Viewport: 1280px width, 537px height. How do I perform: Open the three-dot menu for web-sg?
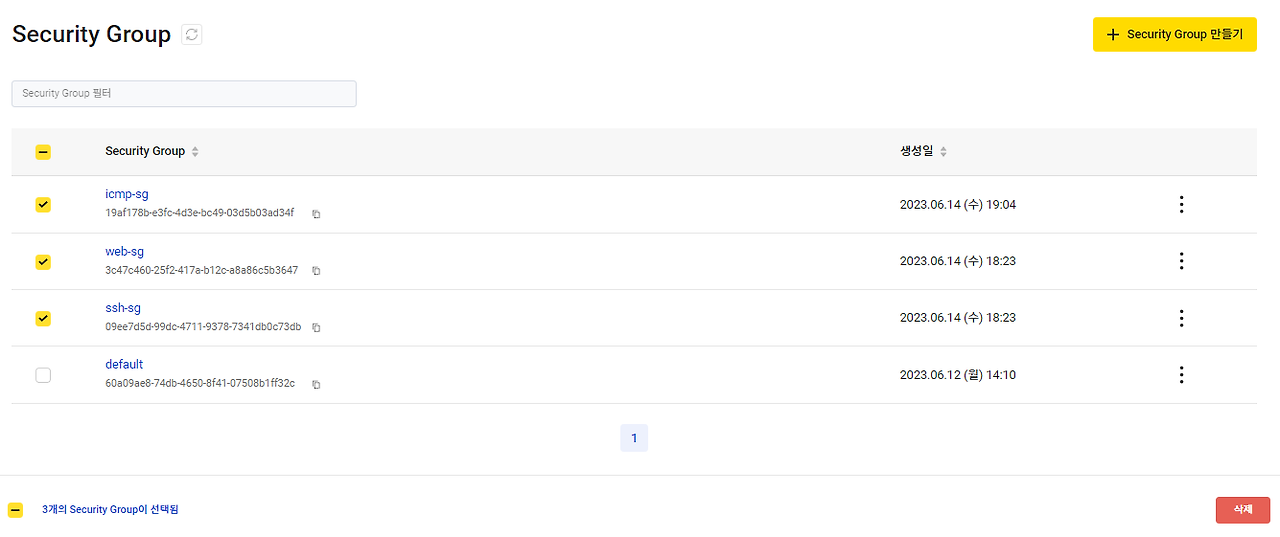coord(1181,261)
